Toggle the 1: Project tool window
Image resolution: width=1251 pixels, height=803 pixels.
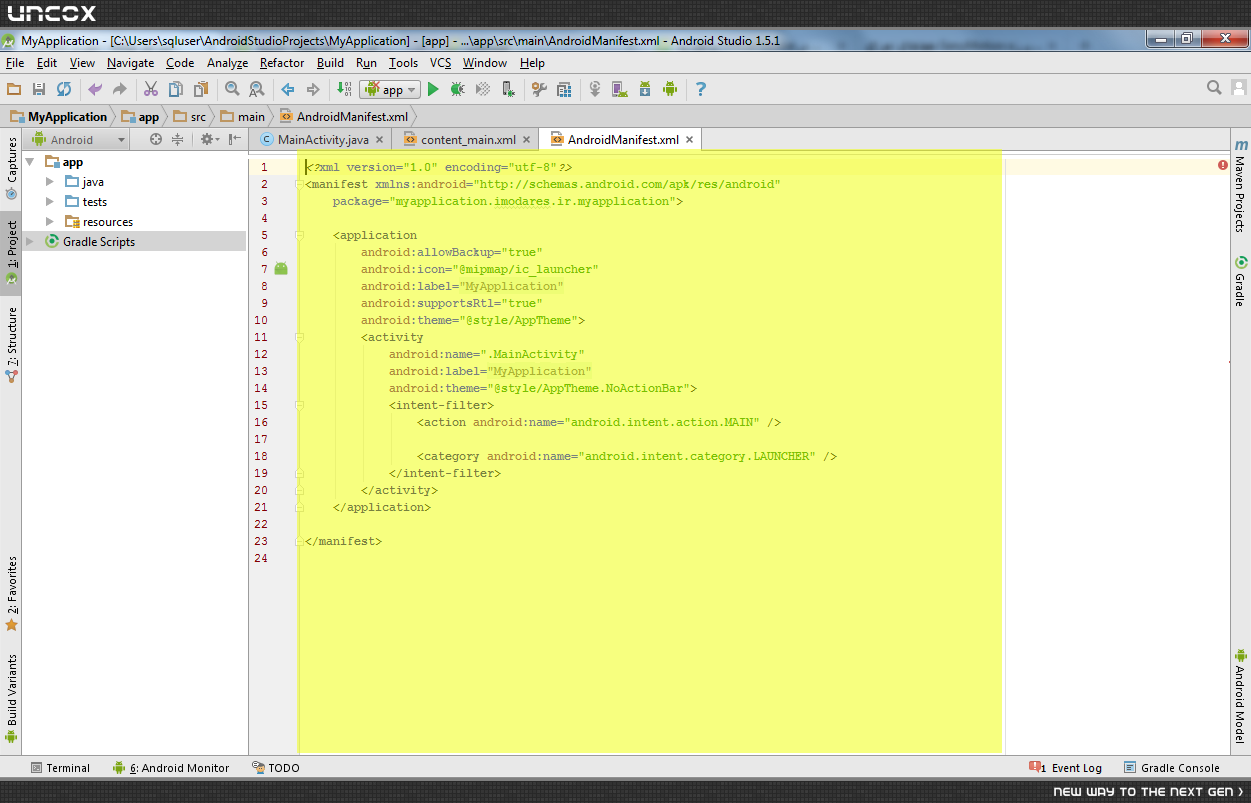(11, 253)
